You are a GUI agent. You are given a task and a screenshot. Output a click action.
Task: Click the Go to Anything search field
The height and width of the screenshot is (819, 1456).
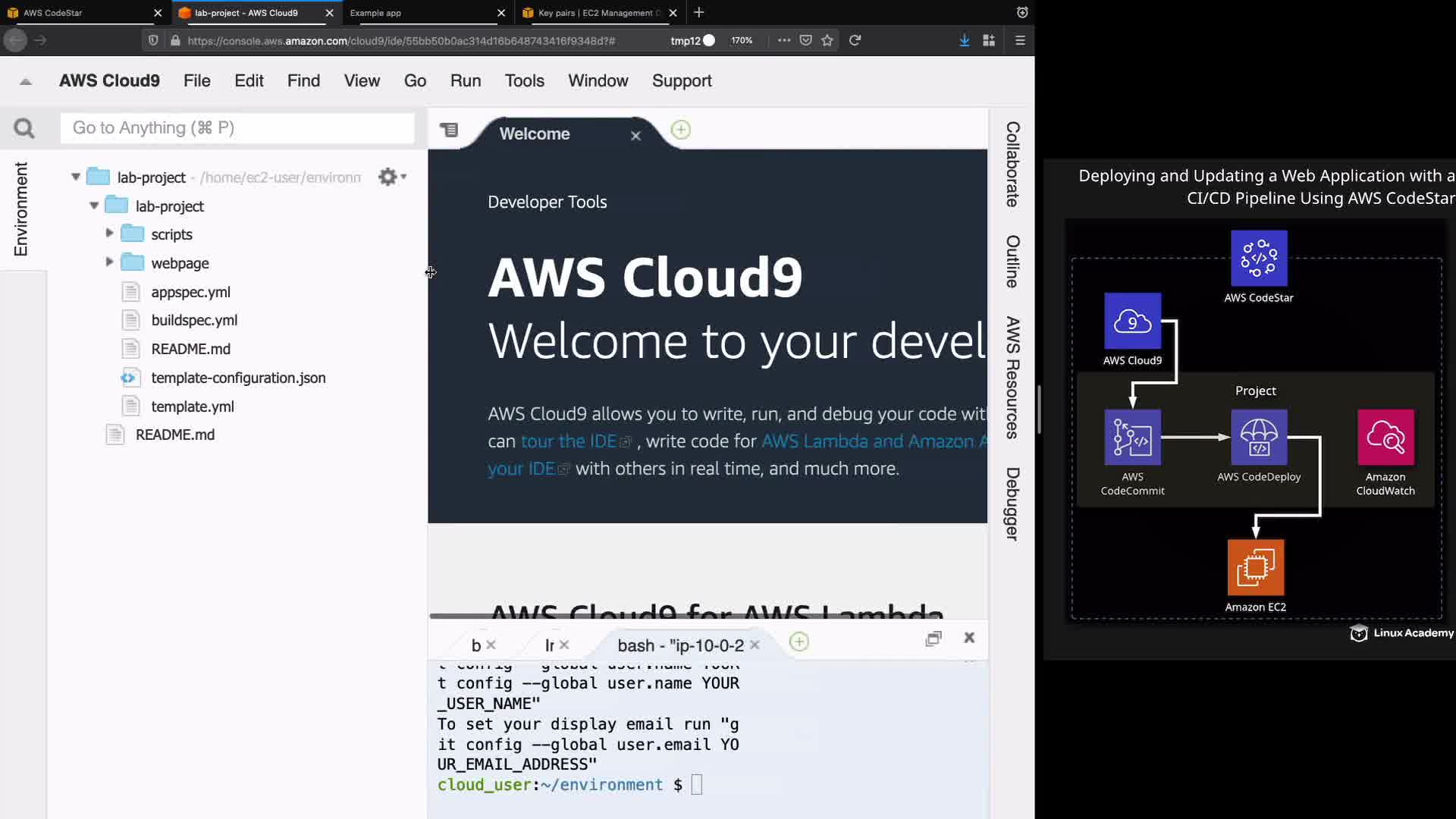tap(237, 128)
